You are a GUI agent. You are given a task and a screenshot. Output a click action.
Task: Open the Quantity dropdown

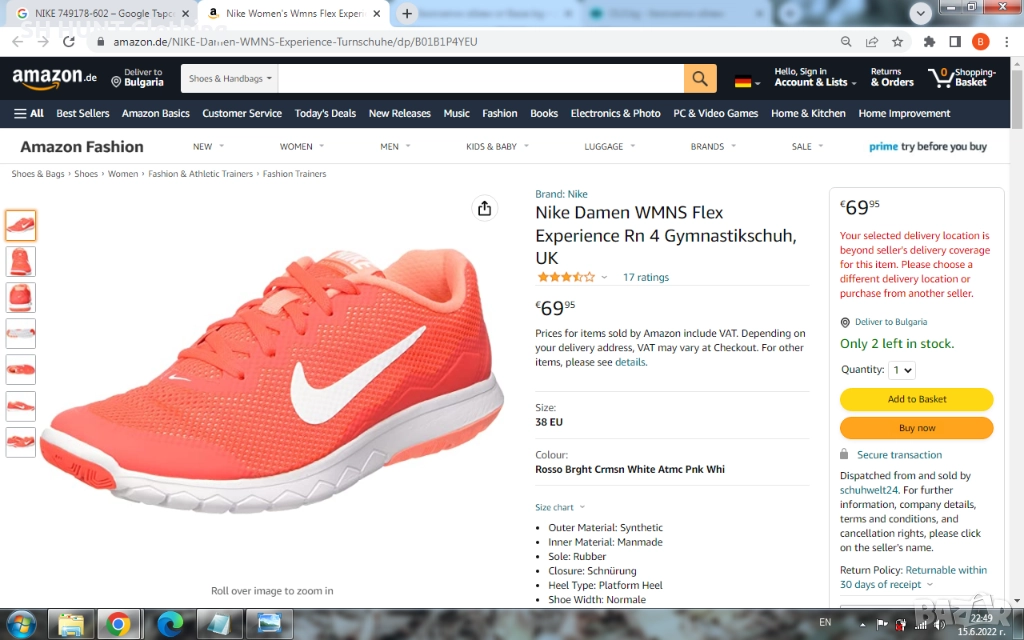902,370
